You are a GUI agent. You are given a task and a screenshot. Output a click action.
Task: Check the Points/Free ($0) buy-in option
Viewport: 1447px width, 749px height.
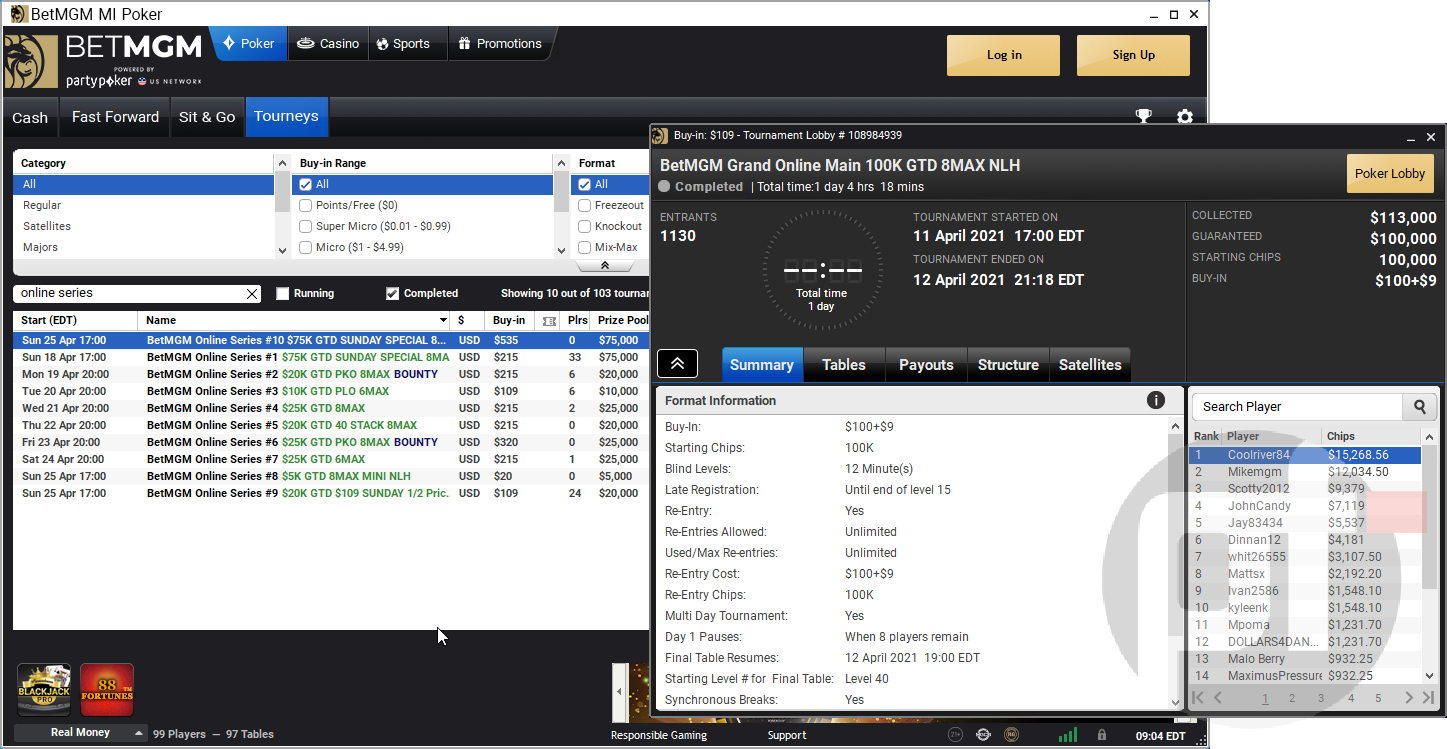click(306, 205)
